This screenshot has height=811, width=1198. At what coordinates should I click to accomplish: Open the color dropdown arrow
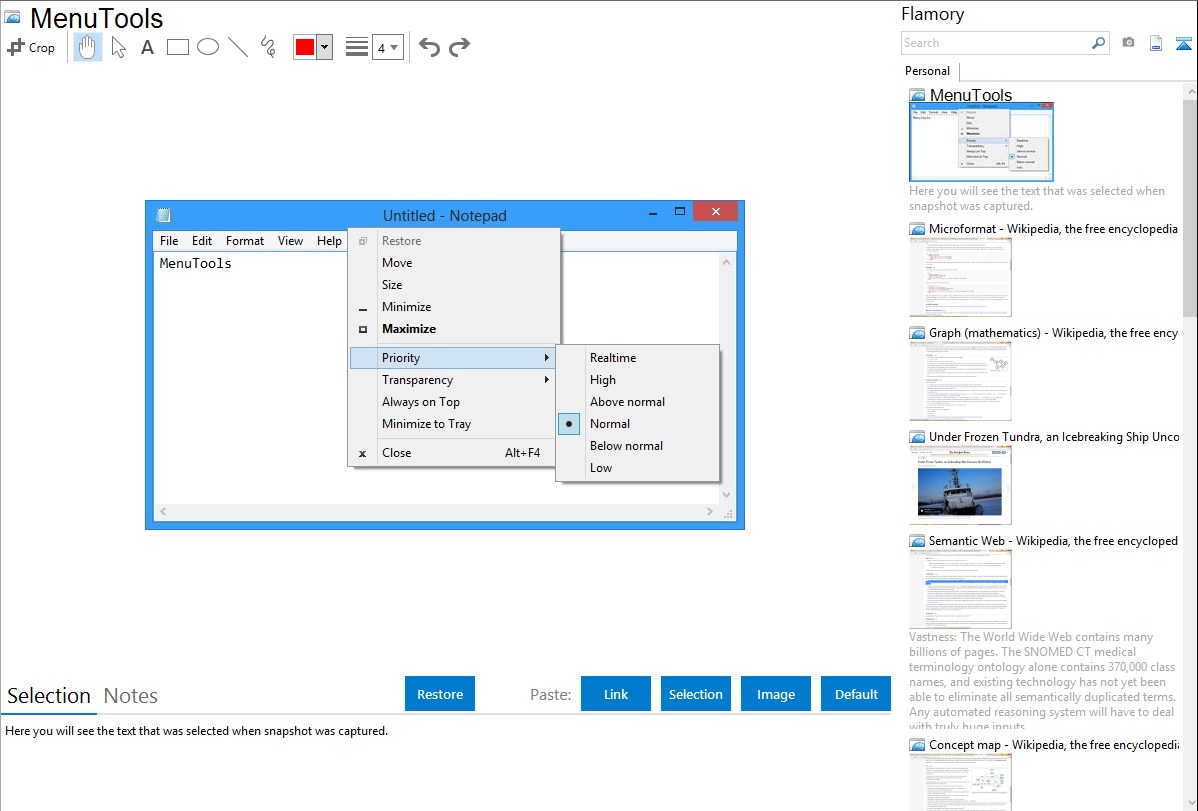click(324, 47)
